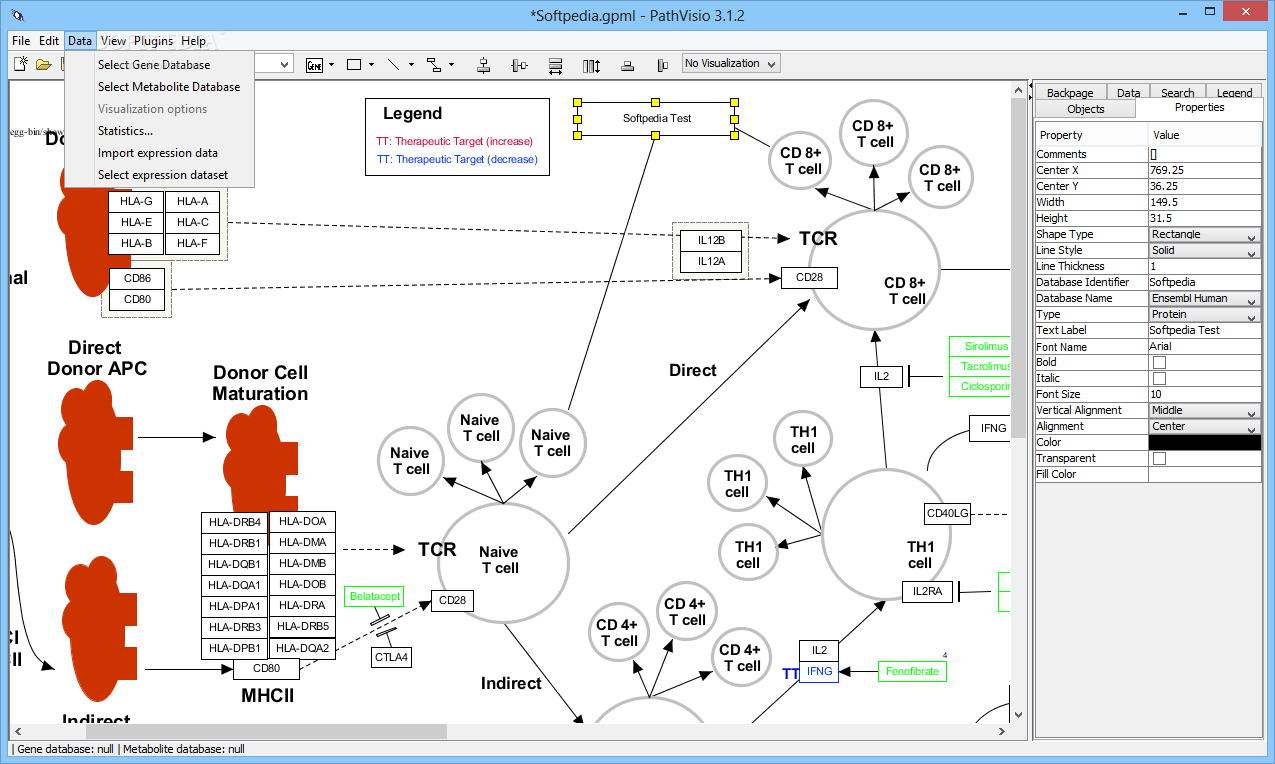The height and width of the screenshot is (764, 1275).
Task: Click the Font Size value 10
Action: (1204, 394)
